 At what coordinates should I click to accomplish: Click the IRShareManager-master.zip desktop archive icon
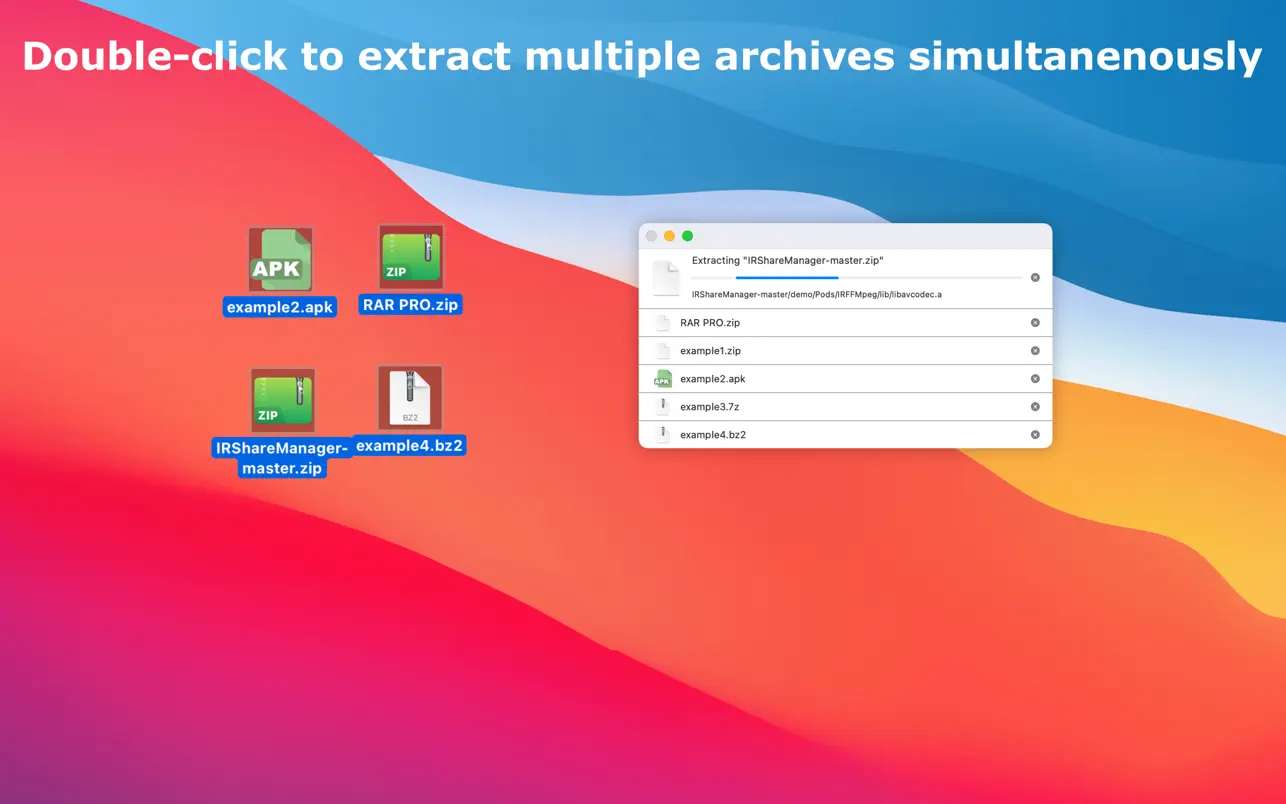point(282,401)
